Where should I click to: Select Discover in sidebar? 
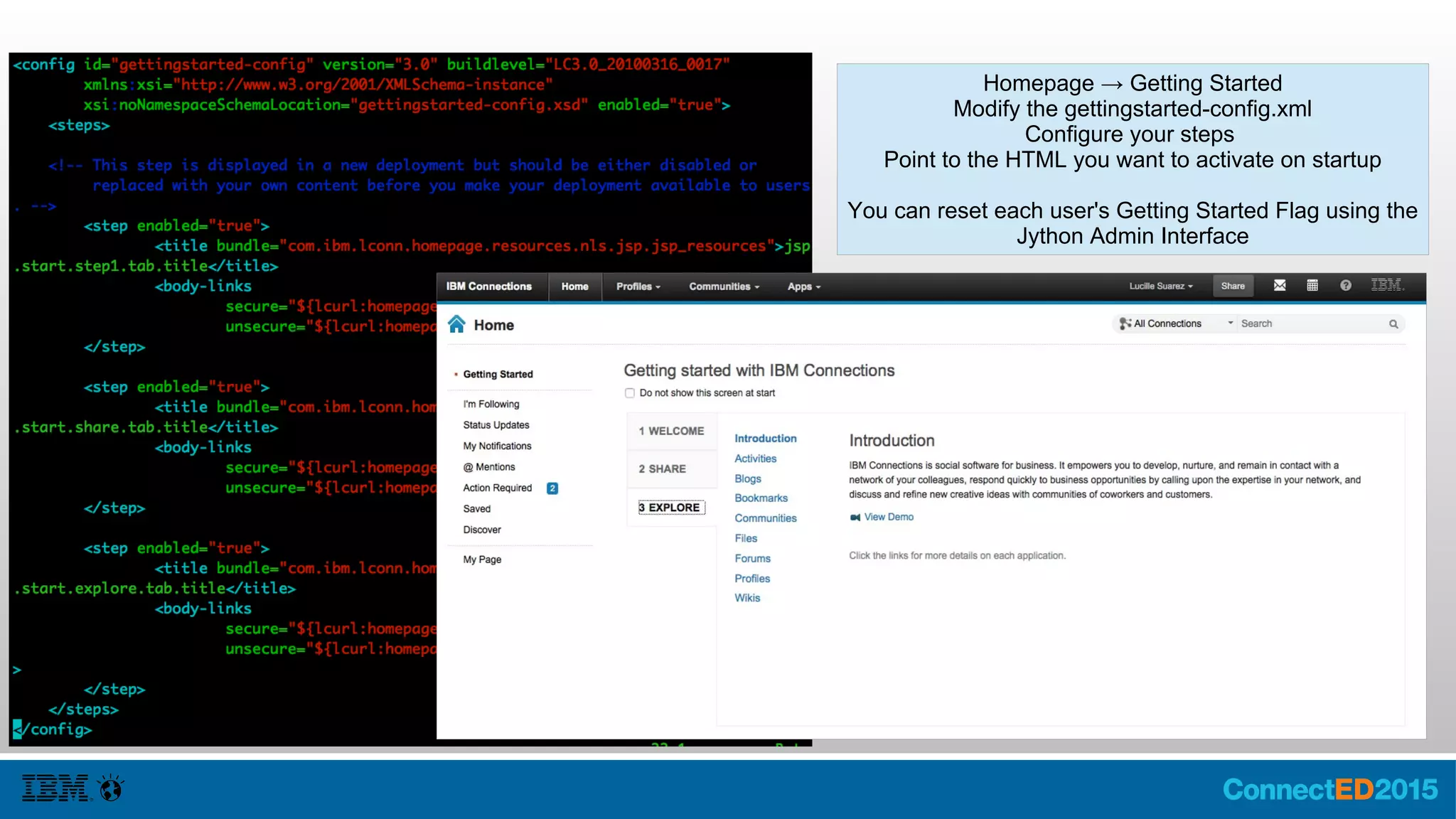482,530
